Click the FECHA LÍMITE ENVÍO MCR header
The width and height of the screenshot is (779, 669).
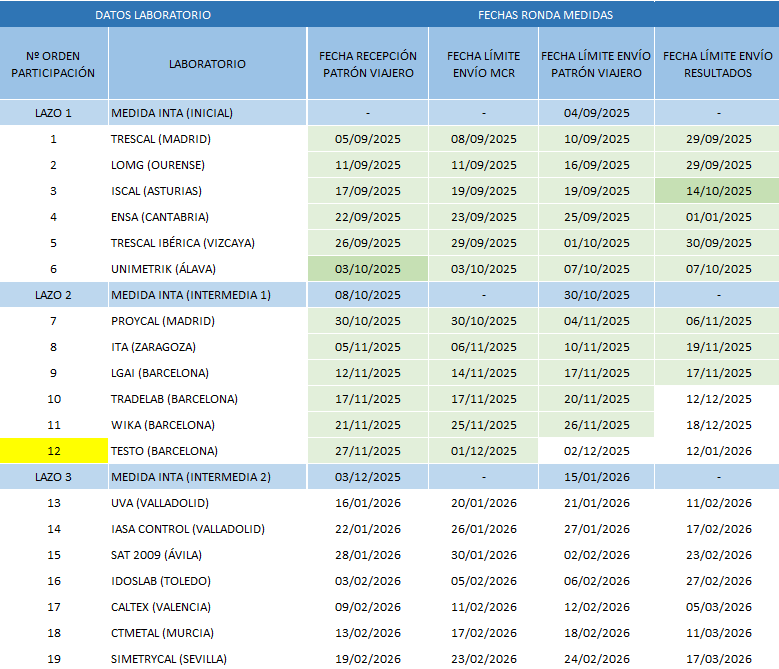(483, 64)
